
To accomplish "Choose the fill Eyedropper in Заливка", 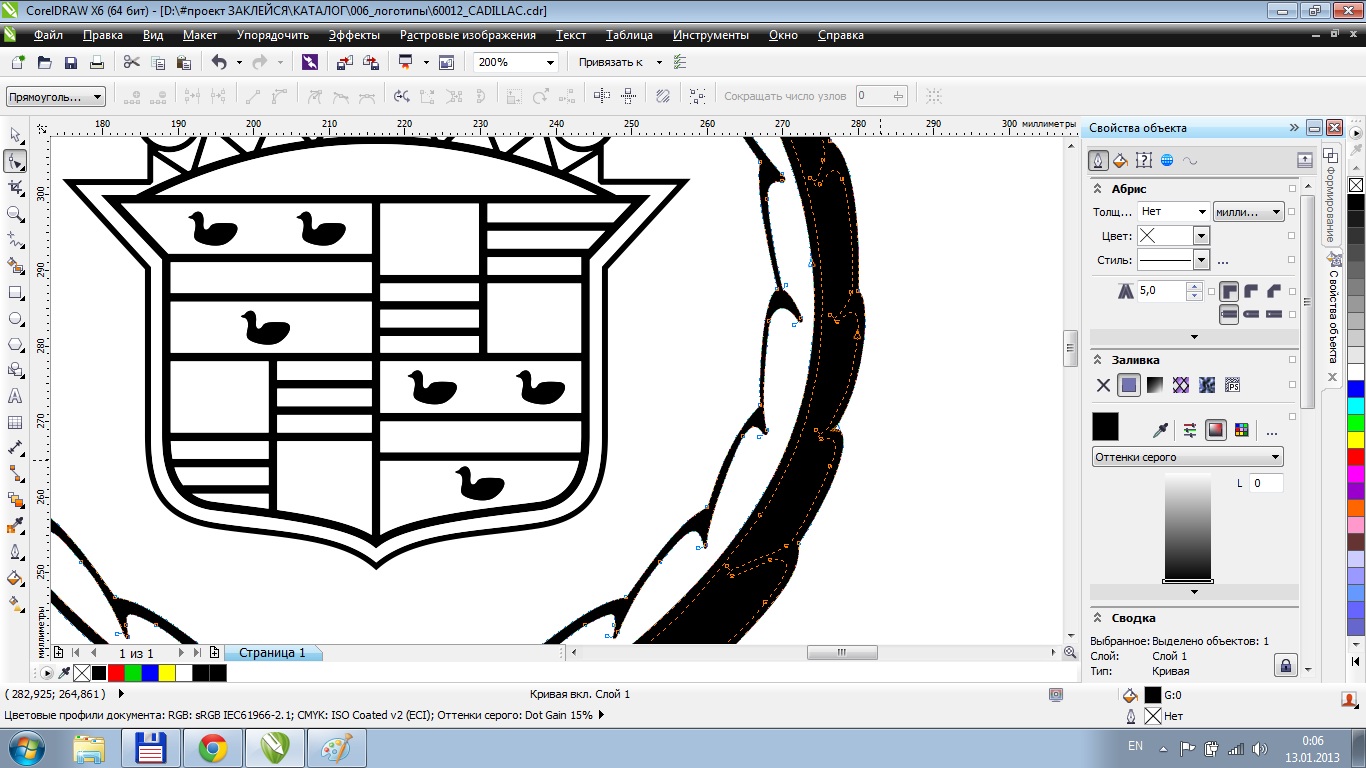I will coord(1160,430).
